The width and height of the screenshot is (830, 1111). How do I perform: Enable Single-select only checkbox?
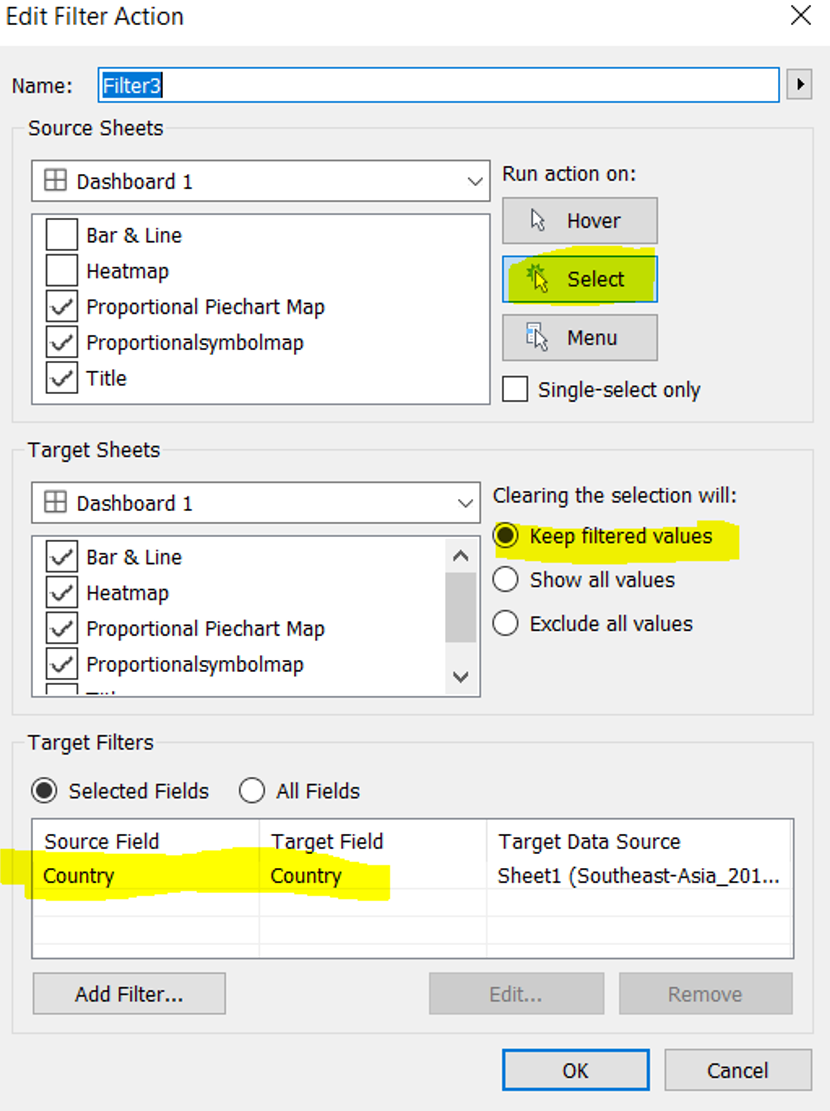coord(516,389)
